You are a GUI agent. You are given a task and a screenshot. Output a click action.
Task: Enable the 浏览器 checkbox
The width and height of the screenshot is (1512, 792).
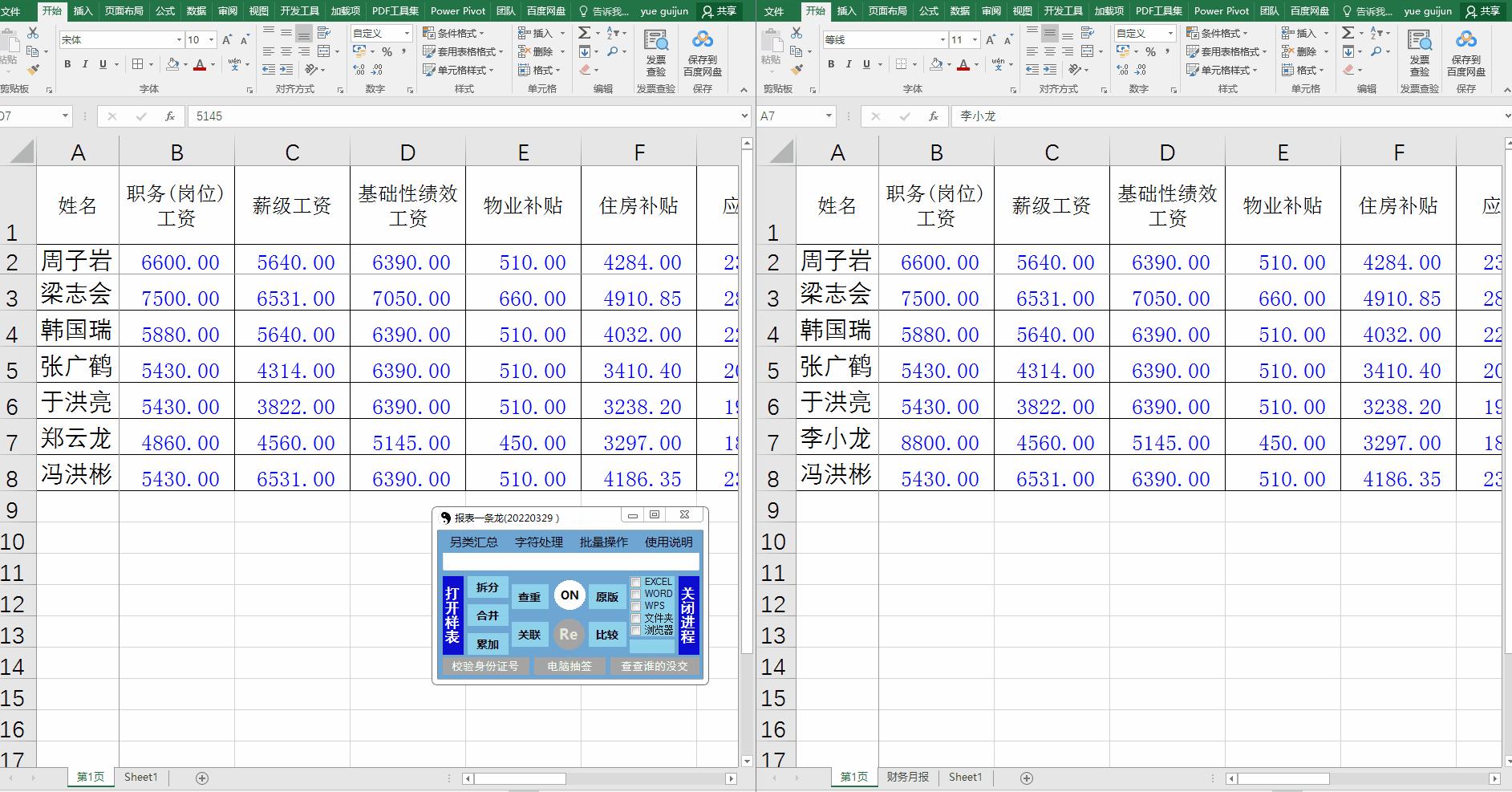coord(636,631)
